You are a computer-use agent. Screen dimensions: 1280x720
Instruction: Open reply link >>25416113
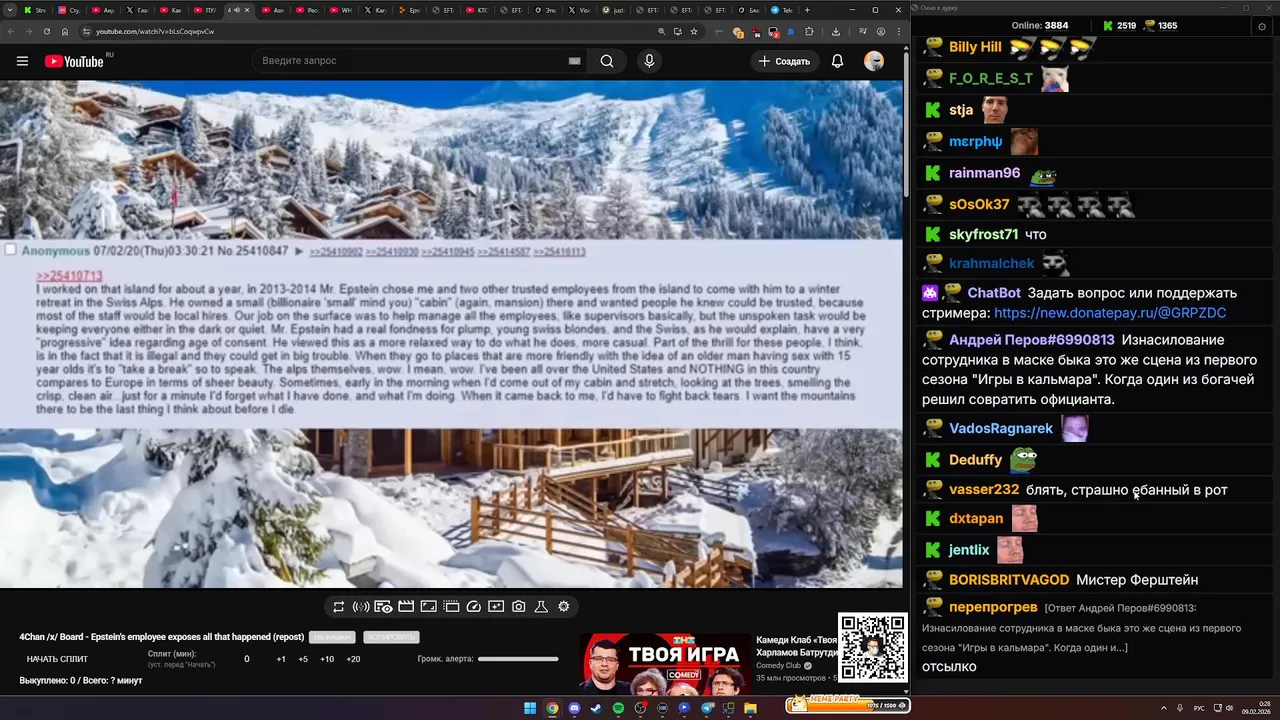(558, 252)
